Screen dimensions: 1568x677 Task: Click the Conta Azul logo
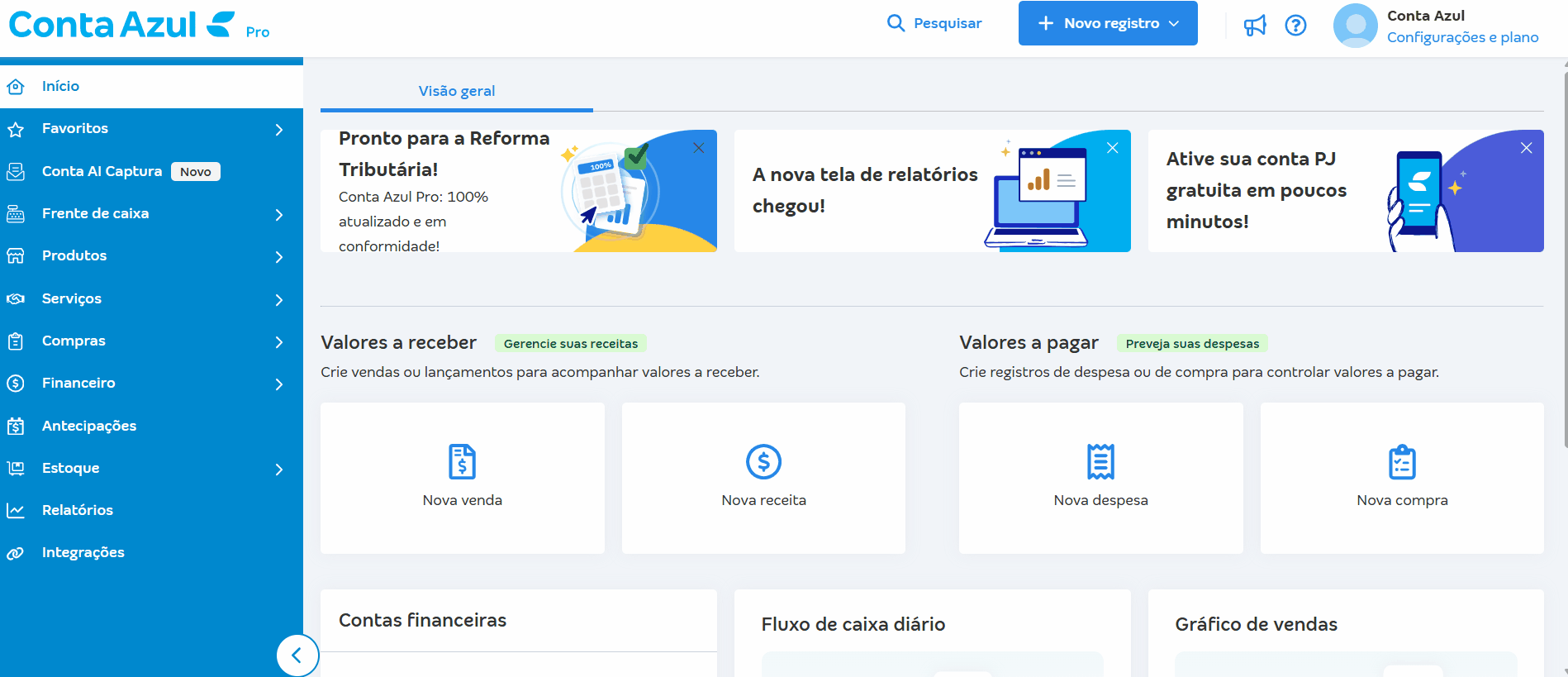click(122, 25)
